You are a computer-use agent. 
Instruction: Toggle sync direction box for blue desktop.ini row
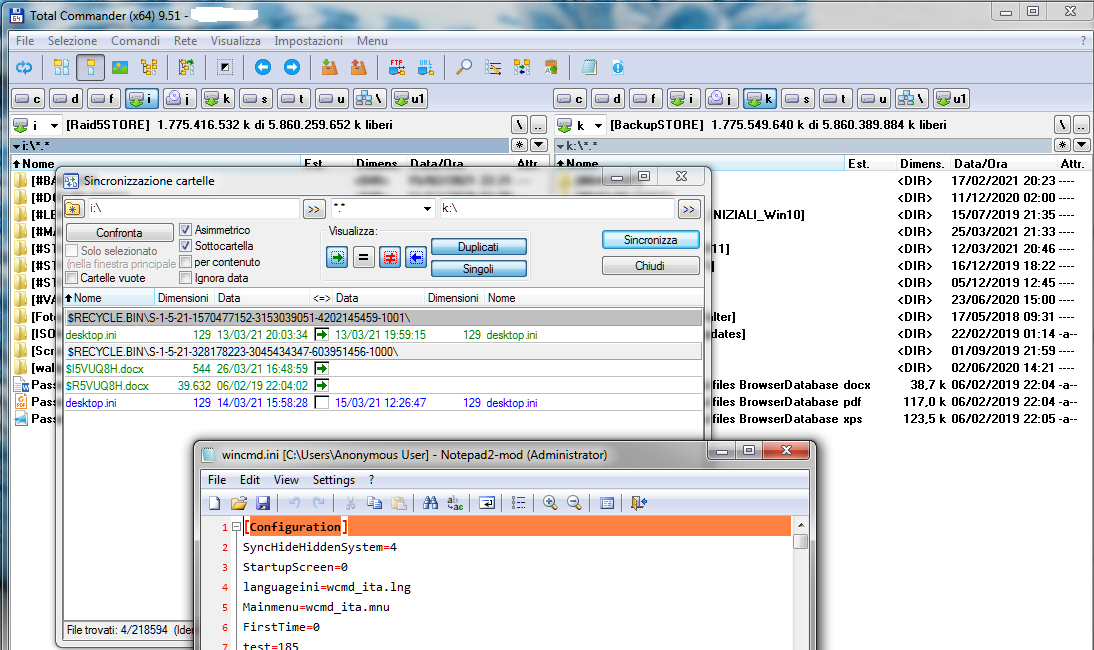tap(322, 402)
